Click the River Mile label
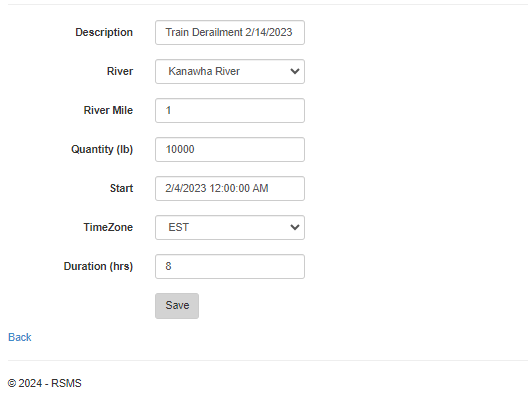This screenshot has width=528, height=398. click(108, 110)
